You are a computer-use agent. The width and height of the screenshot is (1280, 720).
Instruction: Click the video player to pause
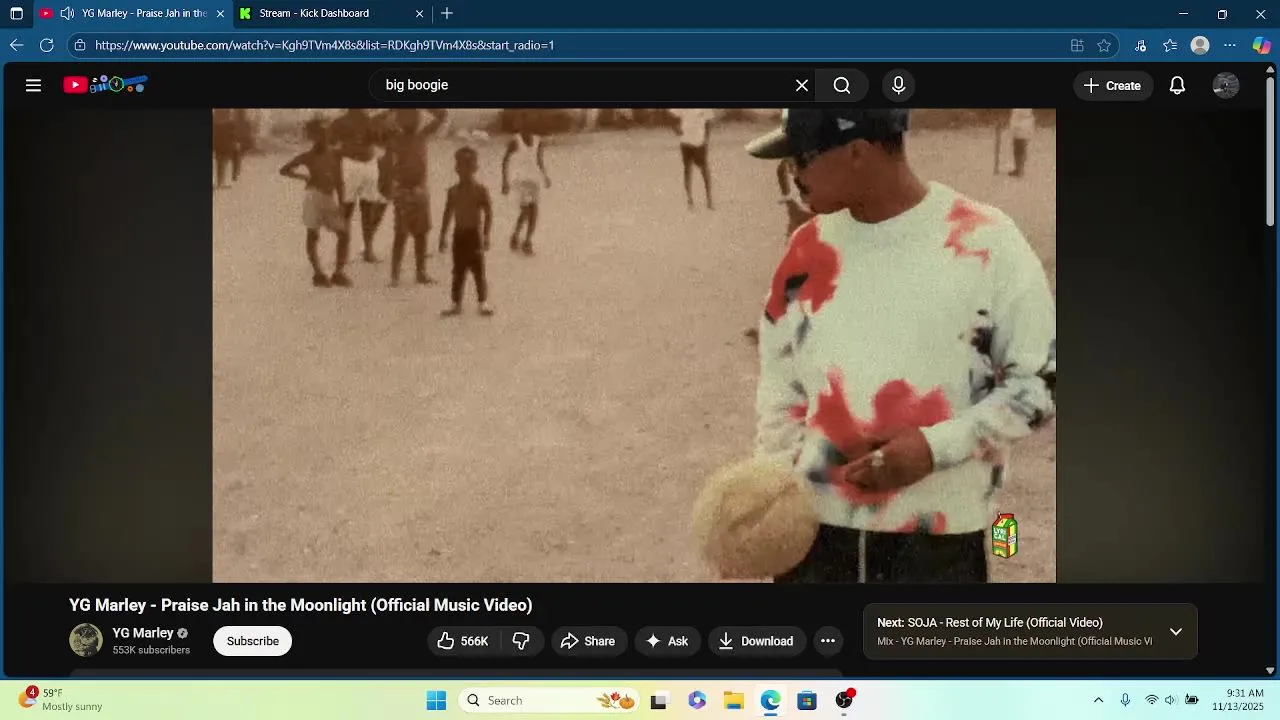tap(634, 345)
